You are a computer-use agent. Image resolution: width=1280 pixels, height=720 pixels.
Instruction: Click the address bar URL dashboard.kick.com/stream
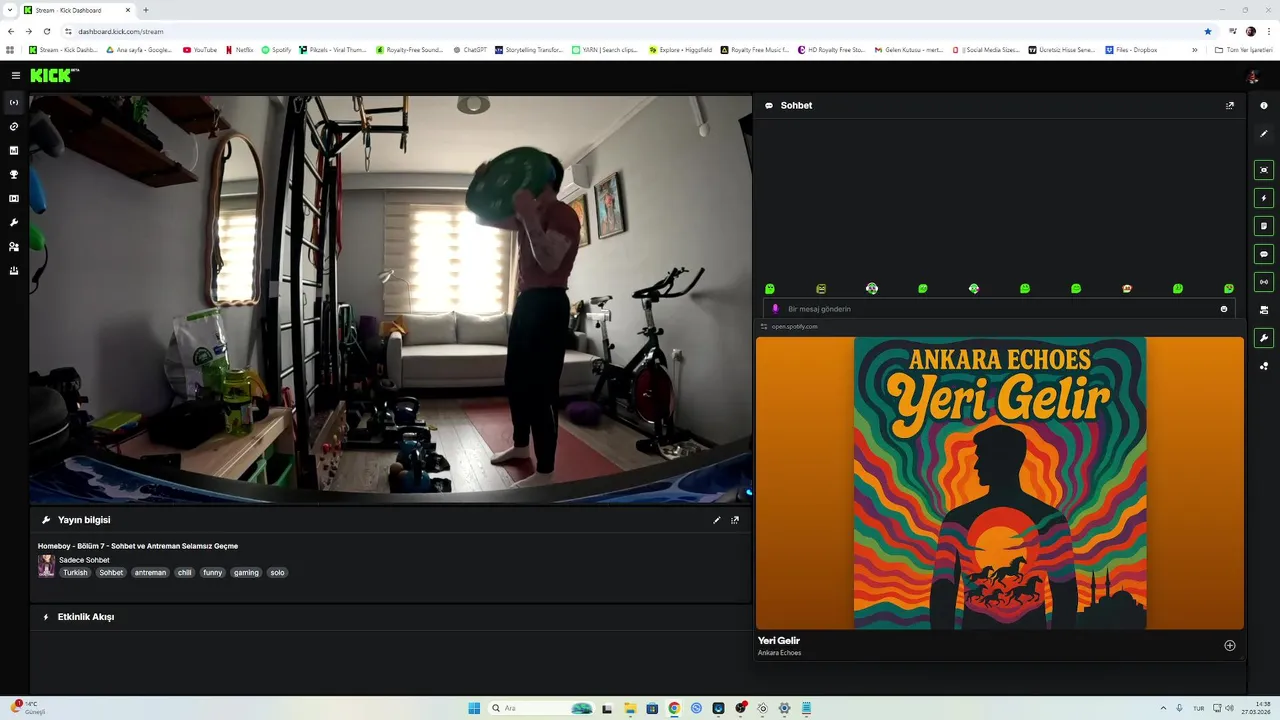[x=121, y=31]
